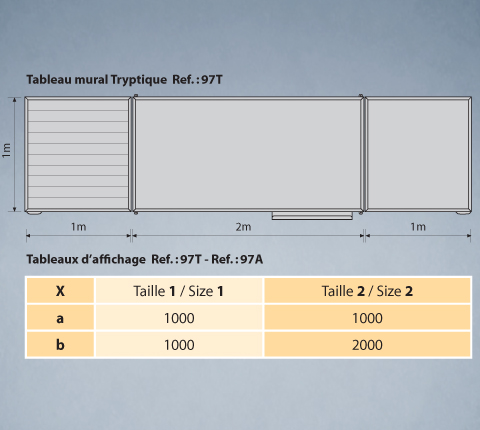Image resolution: width=480 pixels, height=430 pixels.
Task: Click the right 1m width dimension label
Action: pyautogui.click(x=418, y=227)
